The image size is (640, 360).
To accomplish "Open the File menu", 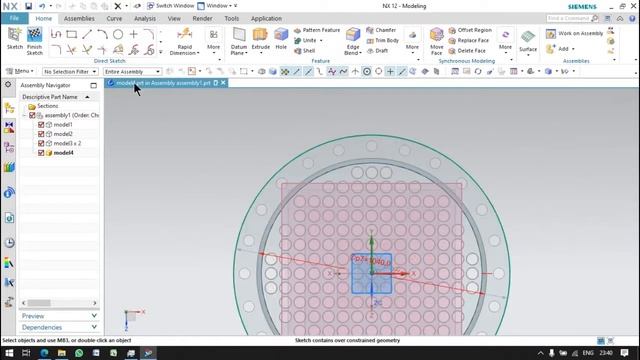I will pos(14,18).
